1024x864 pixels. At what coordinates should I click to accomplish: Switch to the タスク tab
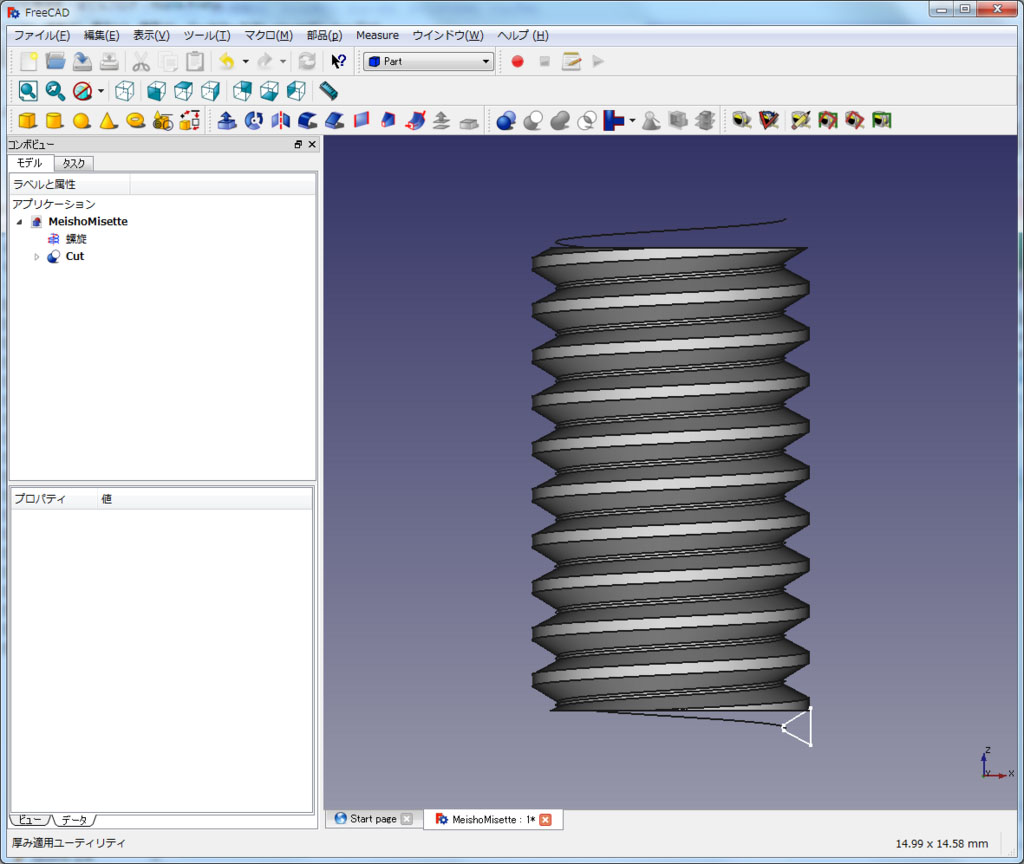[x=74, y=163]
